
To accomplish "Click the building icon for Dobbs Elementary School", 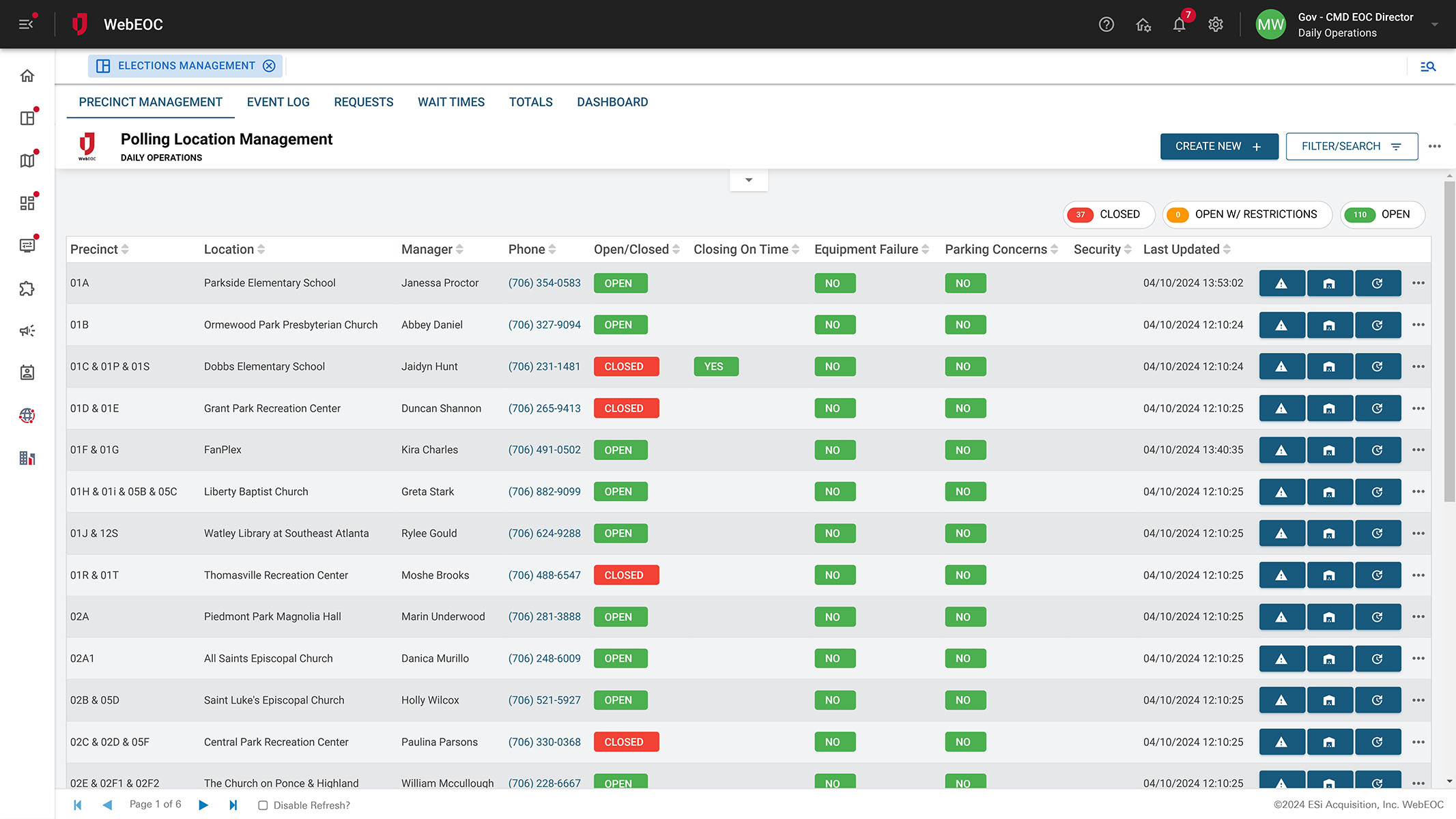I will (x=1330, y=367).
